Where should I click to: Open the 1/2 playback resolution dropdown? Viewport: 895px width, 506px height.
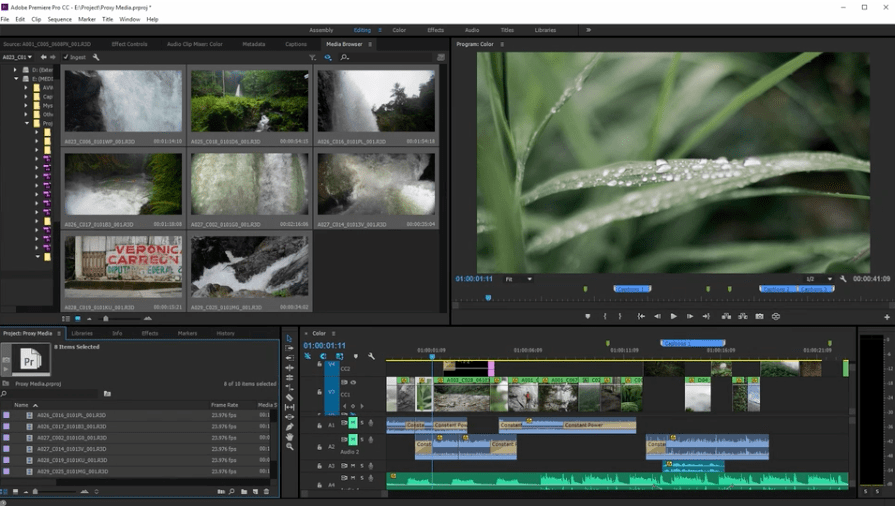[x=818, y=279]
